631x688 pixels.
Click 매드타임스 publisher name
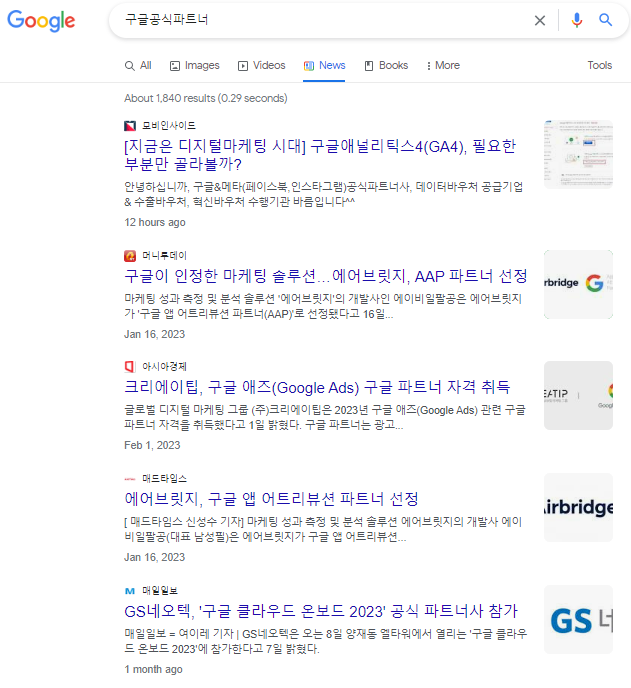[165, 479]
